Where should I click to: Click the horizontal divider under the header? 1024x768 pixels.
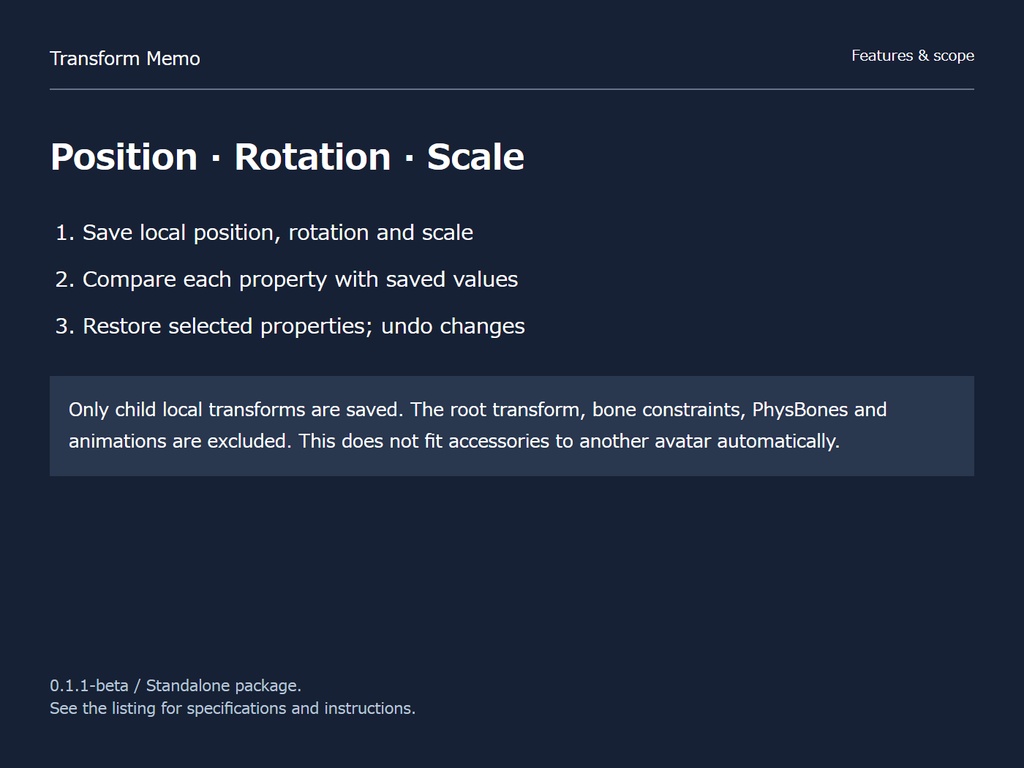click(512, 89)
